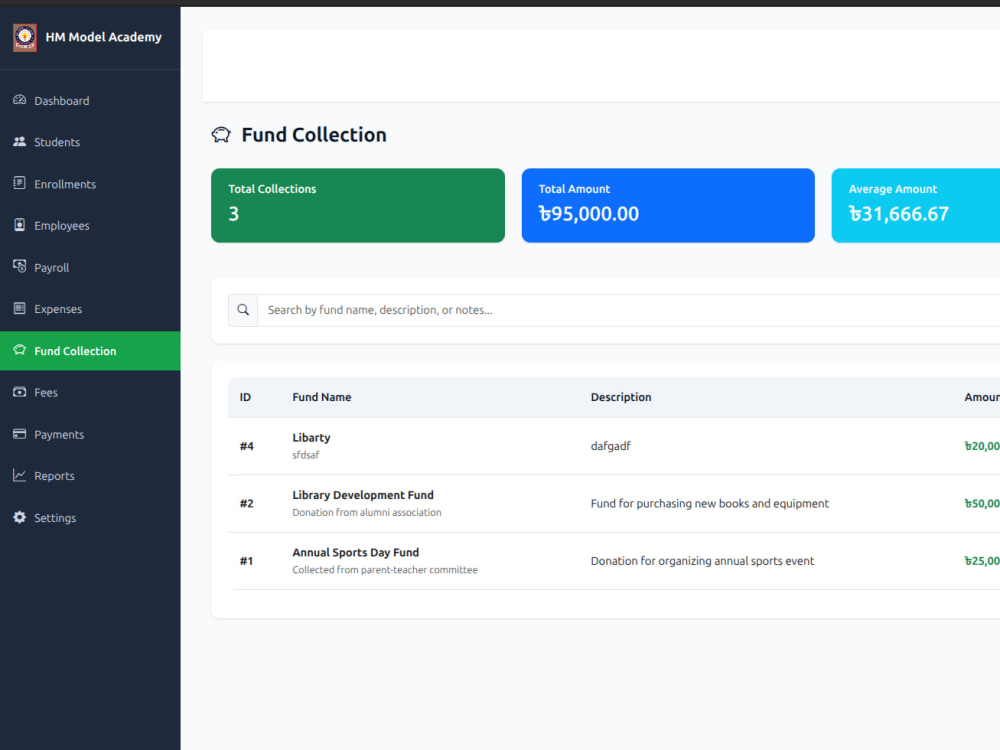This screenshot has width=1000, height=750.
Task: Click the #4 ID cell
Action: click(246, 446)
